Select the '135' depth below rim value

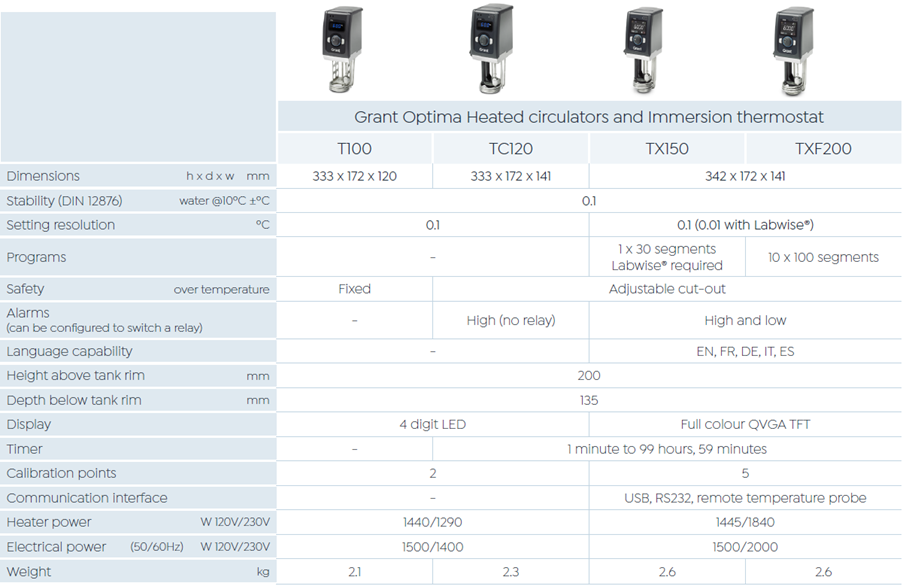(589, 400)
